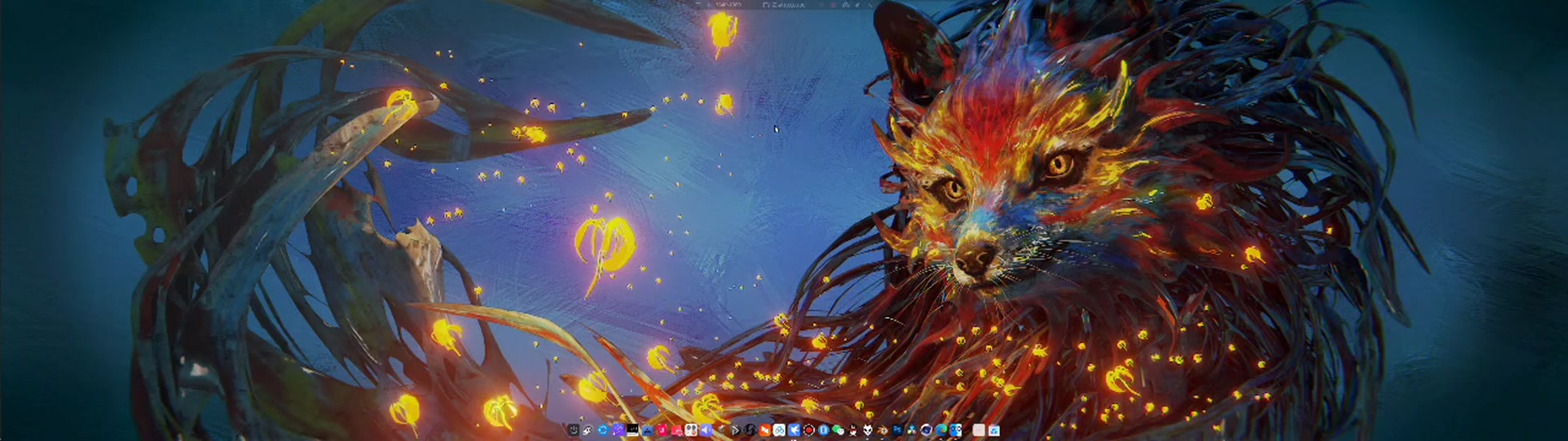Open the dark smiley-face icon at dock start
1568x441 pixels.
point(573,430)
